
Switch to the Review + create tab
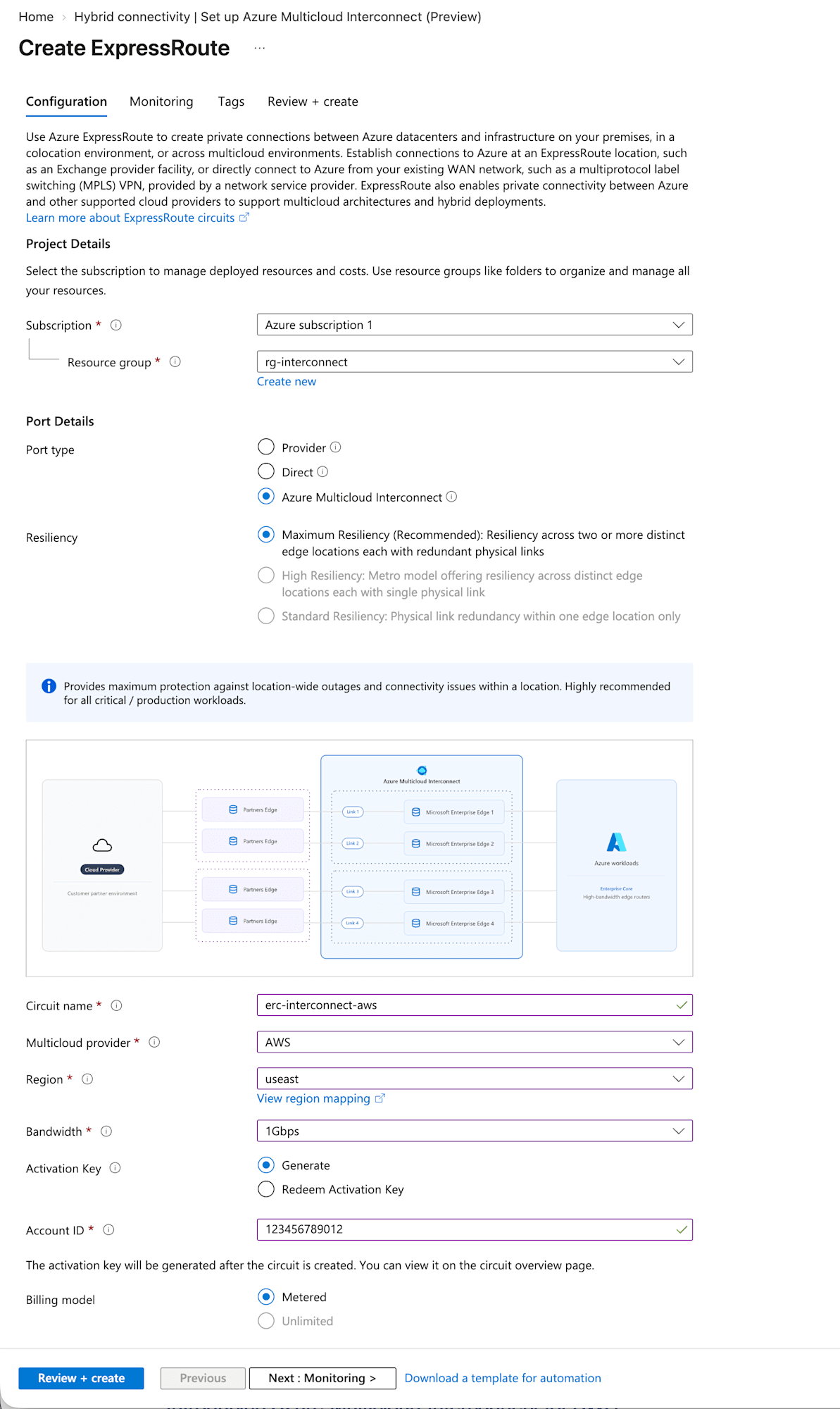pyautogui.click(x=313, y=101)
